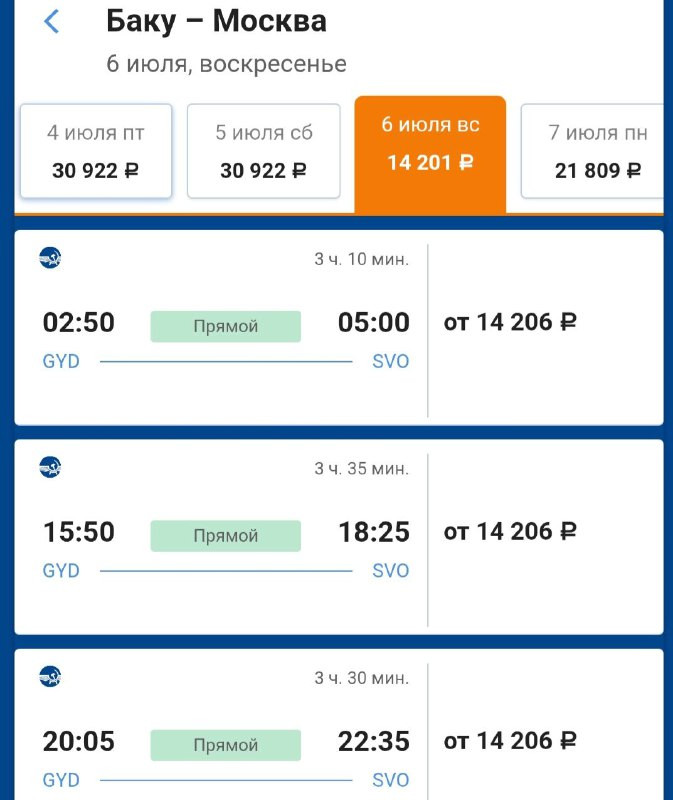Go back using the blue back arrow
The height and width of the screenshot is (800, 673).
coord(52,22)
